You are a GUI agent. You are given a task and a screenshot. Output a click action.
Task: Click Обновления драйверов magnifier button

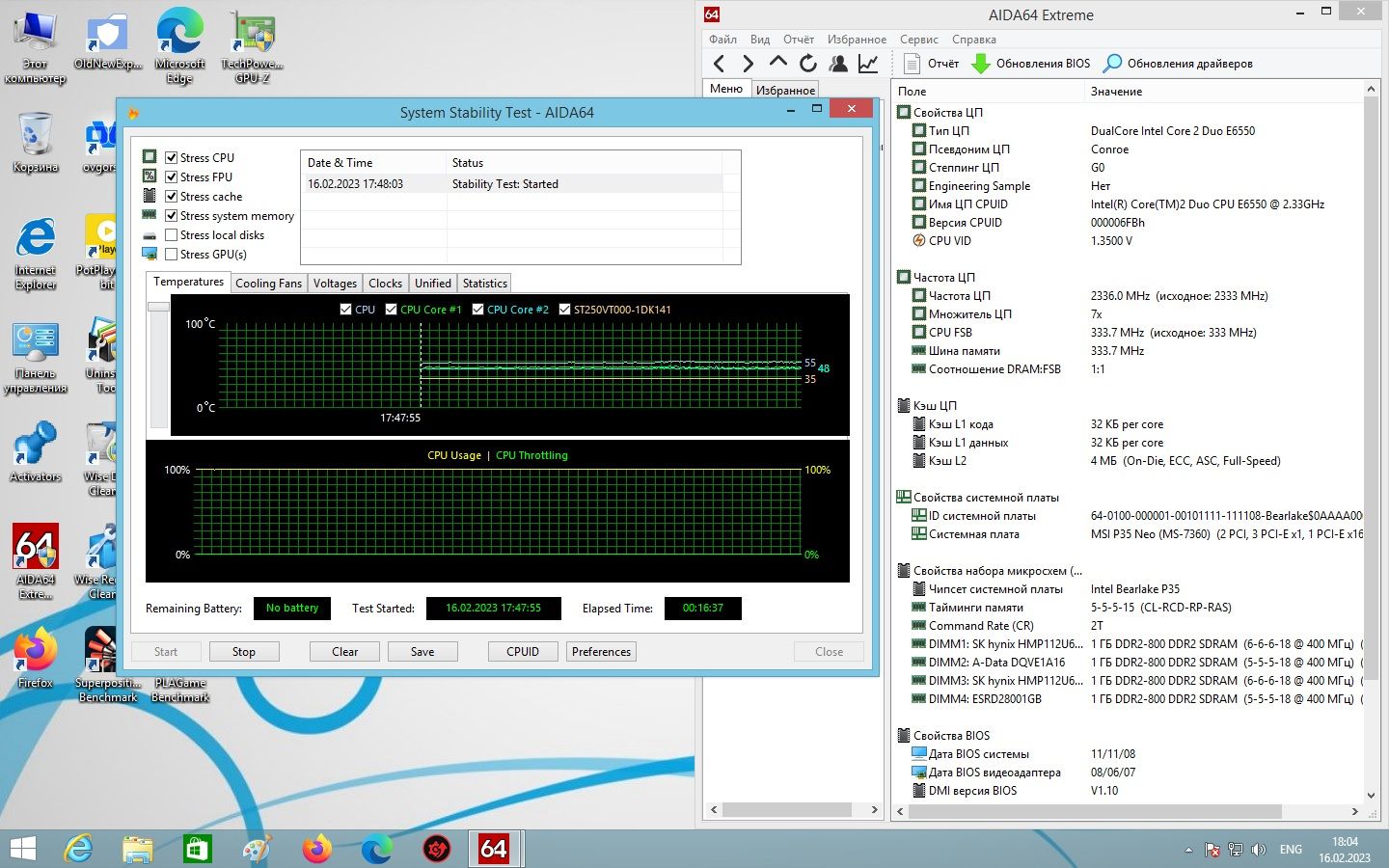pyautogui.click(x=1178, y=64)
